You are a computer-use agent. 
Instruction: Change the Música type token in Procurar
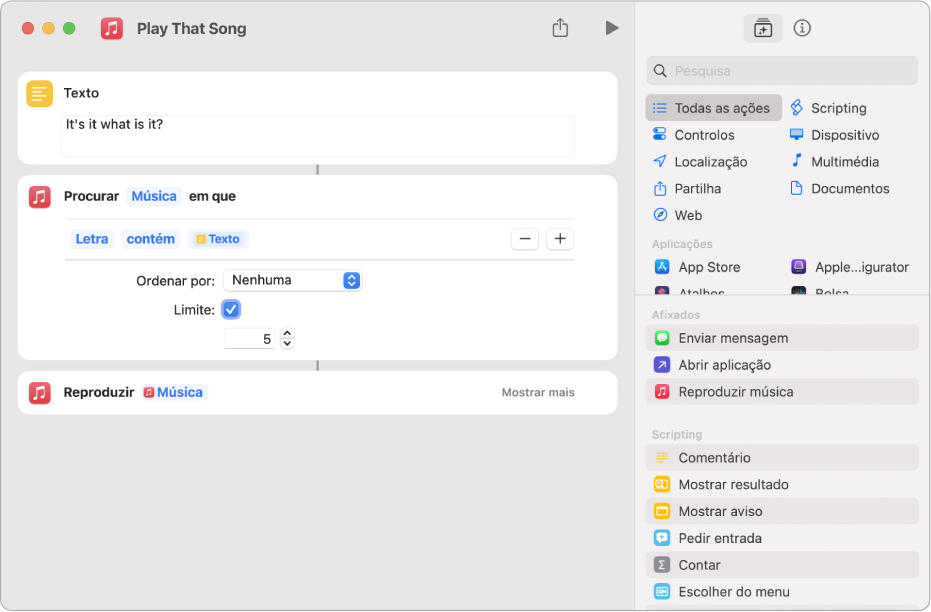pyautogui.click(x=154, y=196)
